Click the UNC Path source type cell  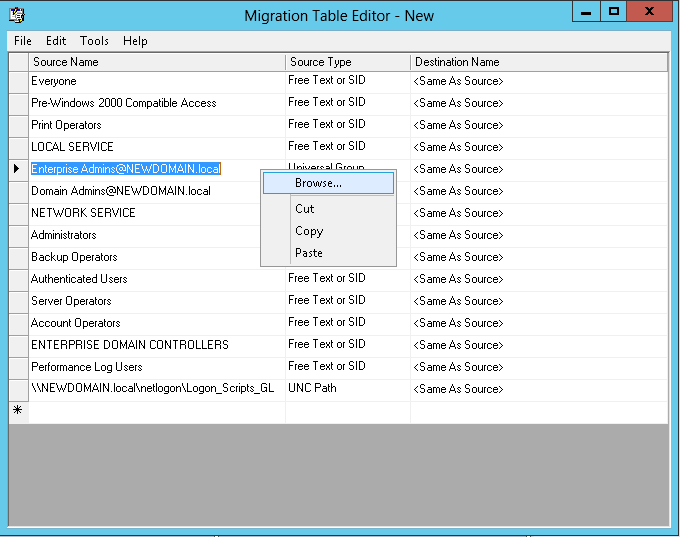point(347,389)
